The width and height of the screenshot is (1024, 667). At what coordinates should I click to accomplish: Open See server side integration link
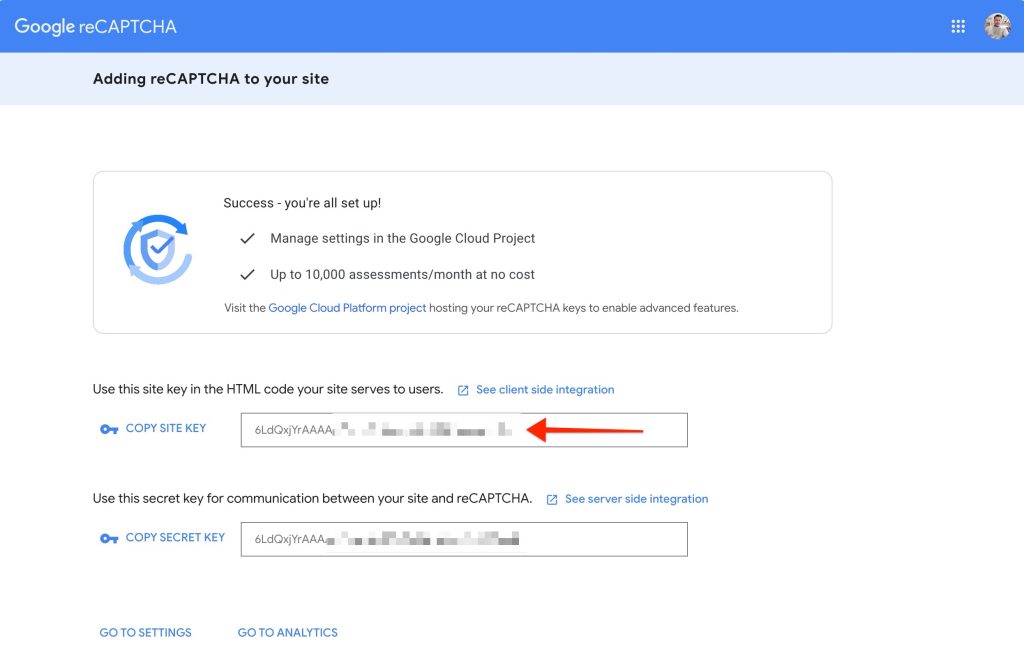click(637, 498)
